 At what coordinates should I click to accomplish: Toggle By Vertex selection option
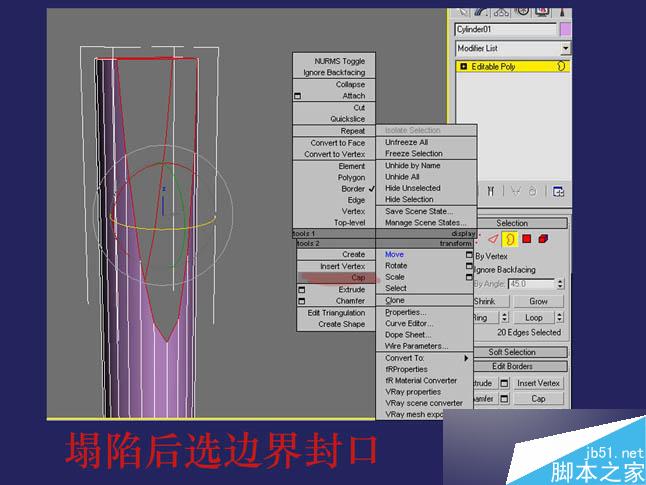tap(491, 256)
